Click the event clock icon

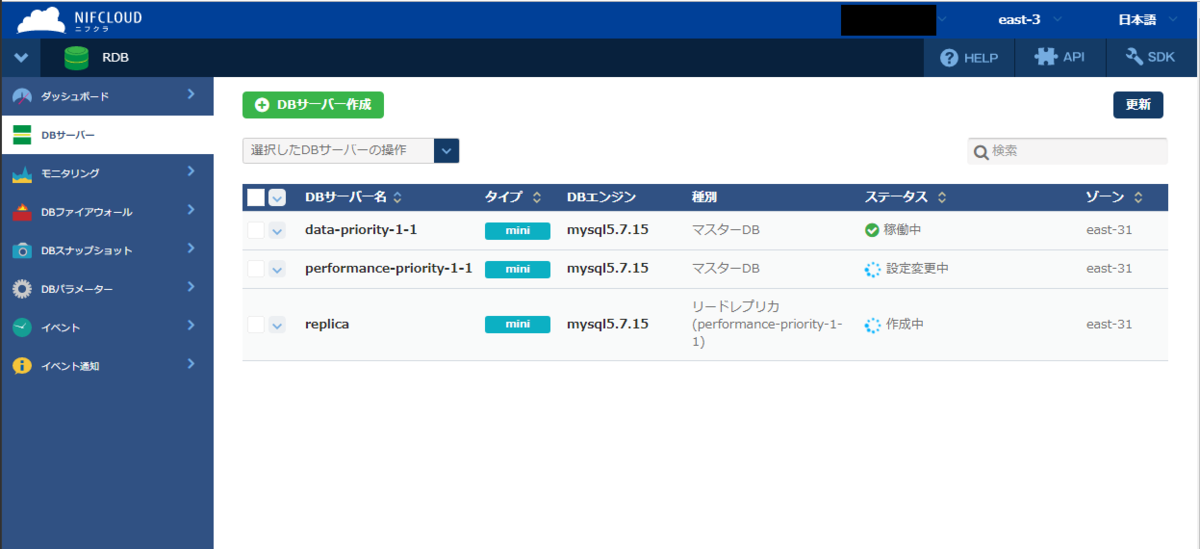click(x=23, y=327)
